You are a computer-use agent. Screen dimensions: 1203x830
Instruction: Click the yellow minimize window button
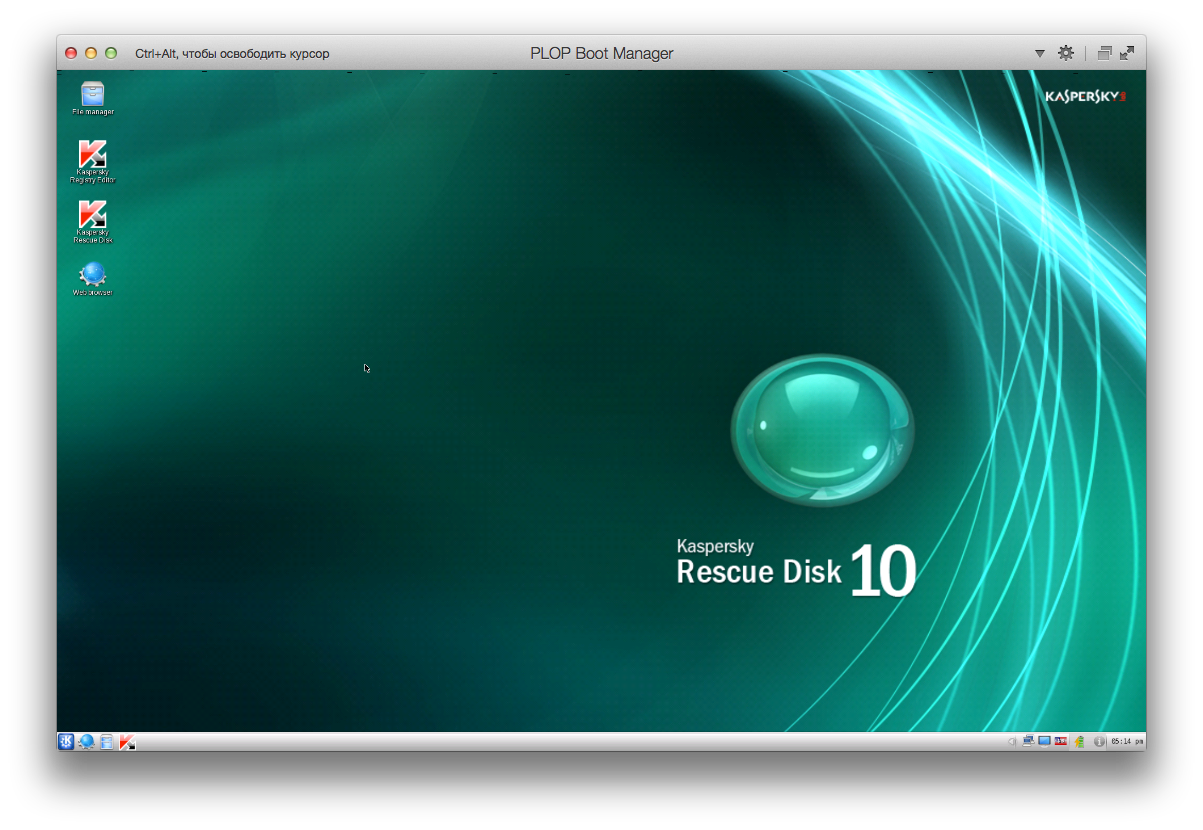pos(91,53)
